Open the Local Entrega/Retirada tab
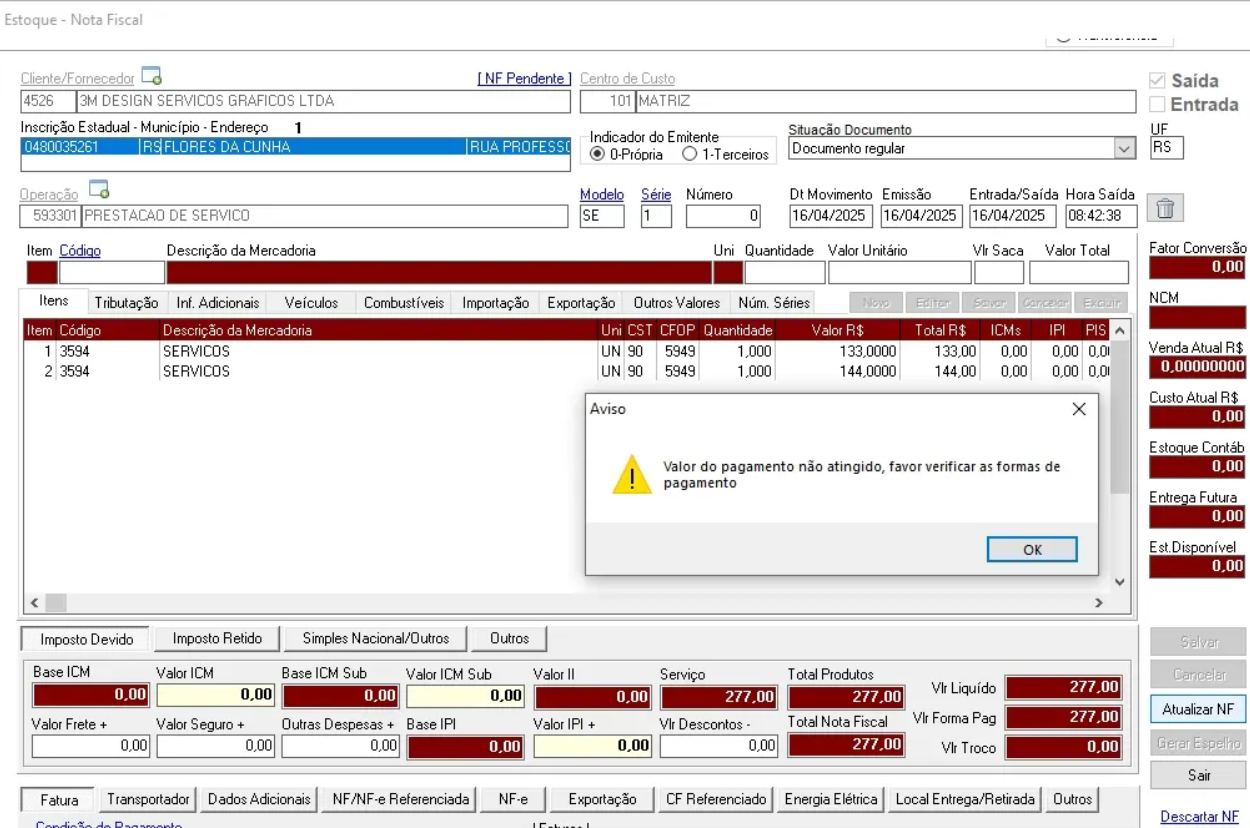 967,799
